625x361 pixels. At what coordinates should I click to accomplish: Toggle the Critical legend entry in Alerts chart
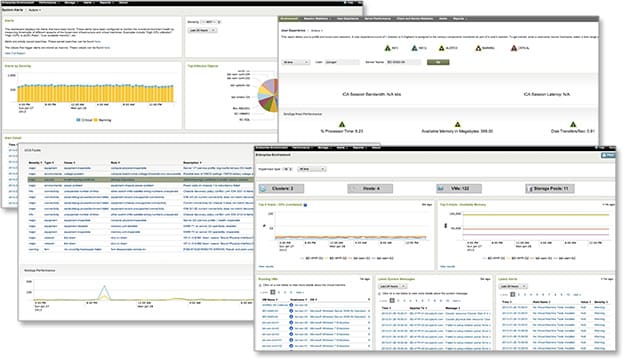84,120
